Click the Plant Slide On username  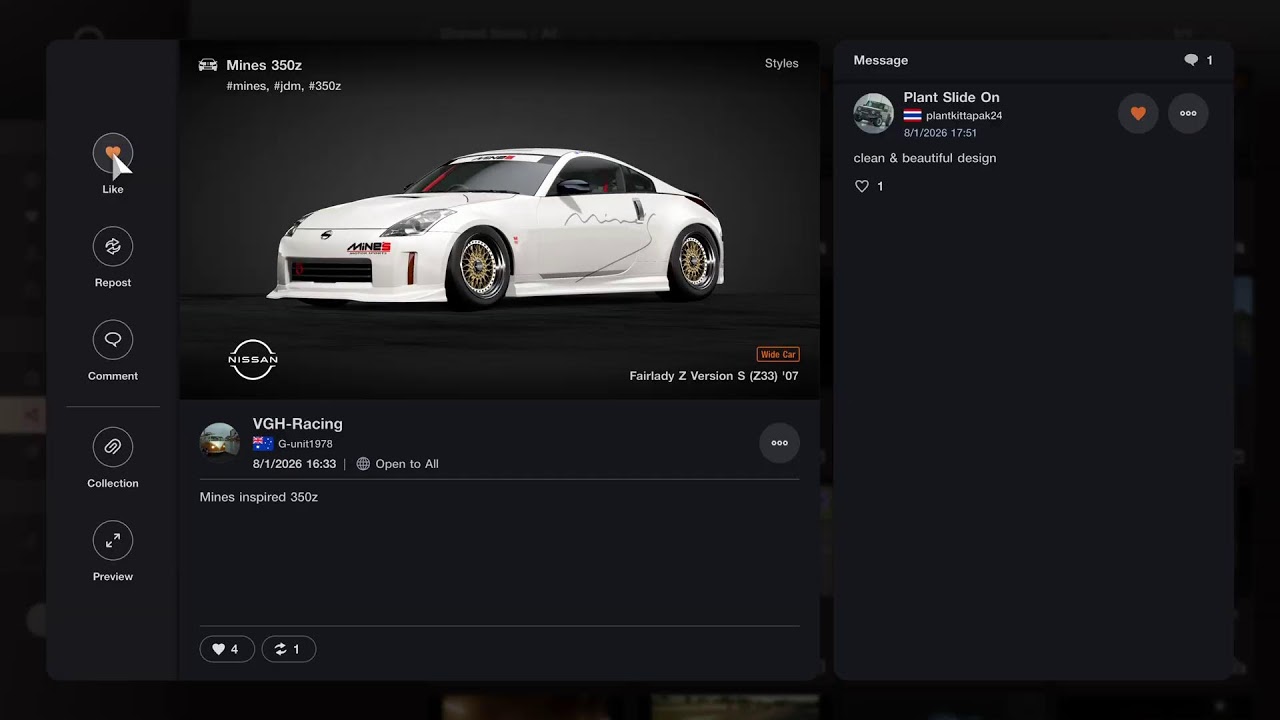(x=951, y=97)
